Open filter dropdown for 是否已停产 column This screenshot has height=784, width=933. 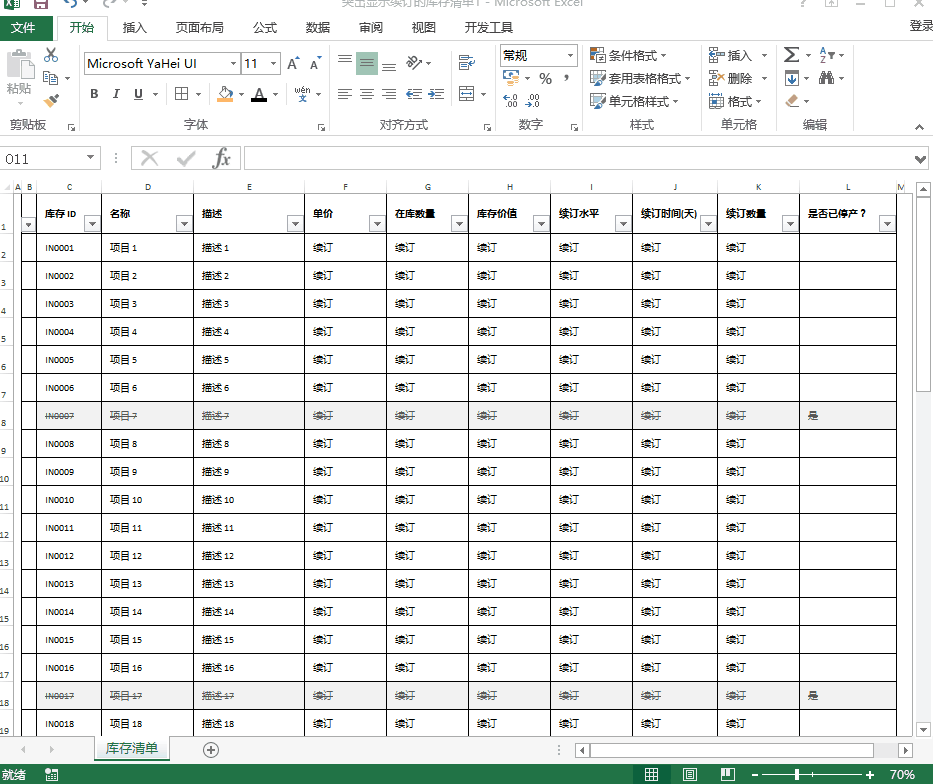pos(887,224)
